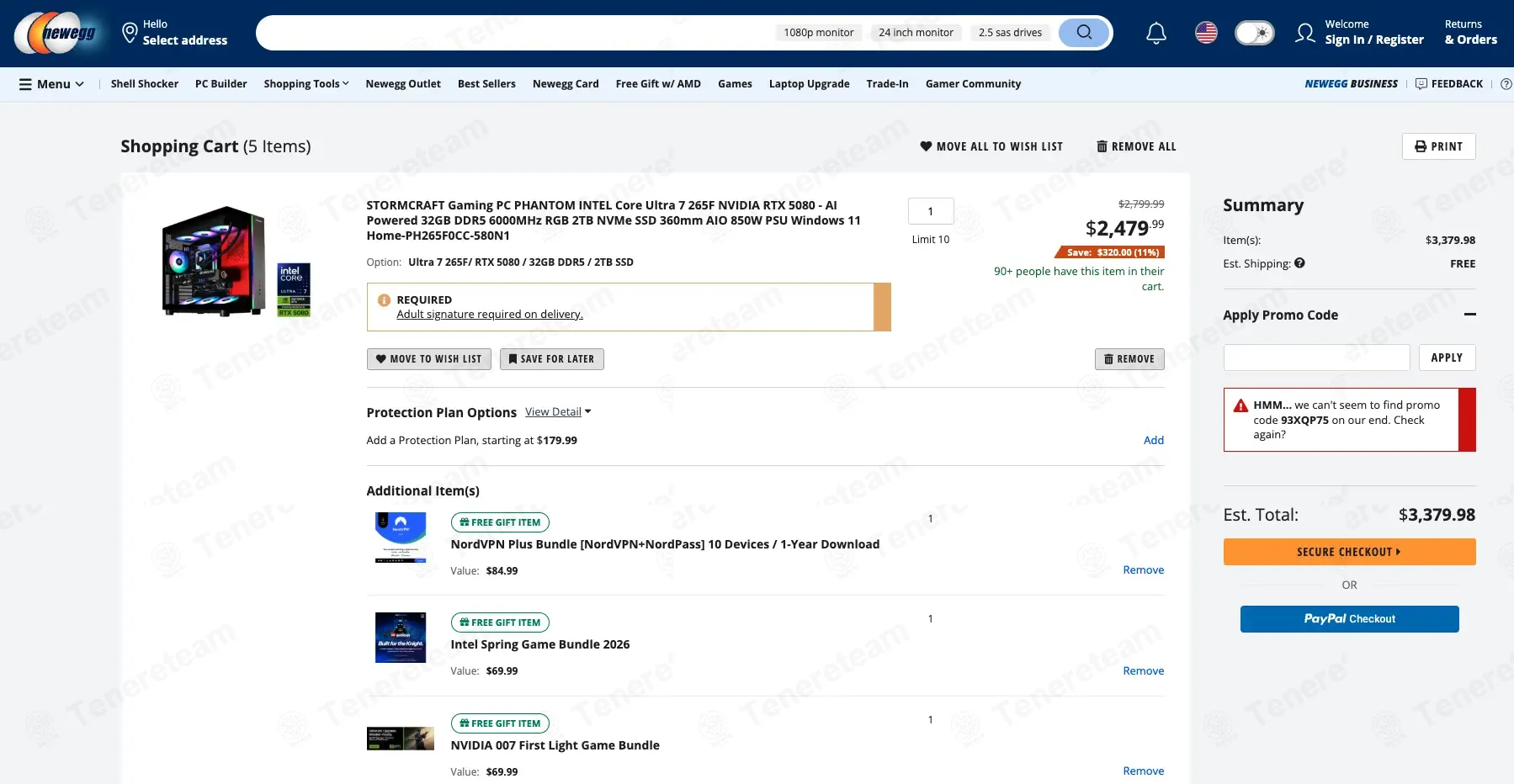Click the FEEDBACK icon link
1514x784 pixels.
point(1449,84)
